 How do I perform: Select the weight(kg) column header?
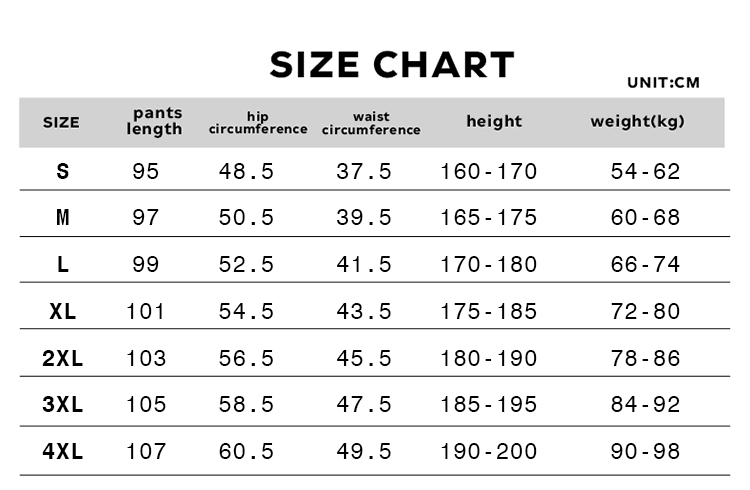pos(637,122)
